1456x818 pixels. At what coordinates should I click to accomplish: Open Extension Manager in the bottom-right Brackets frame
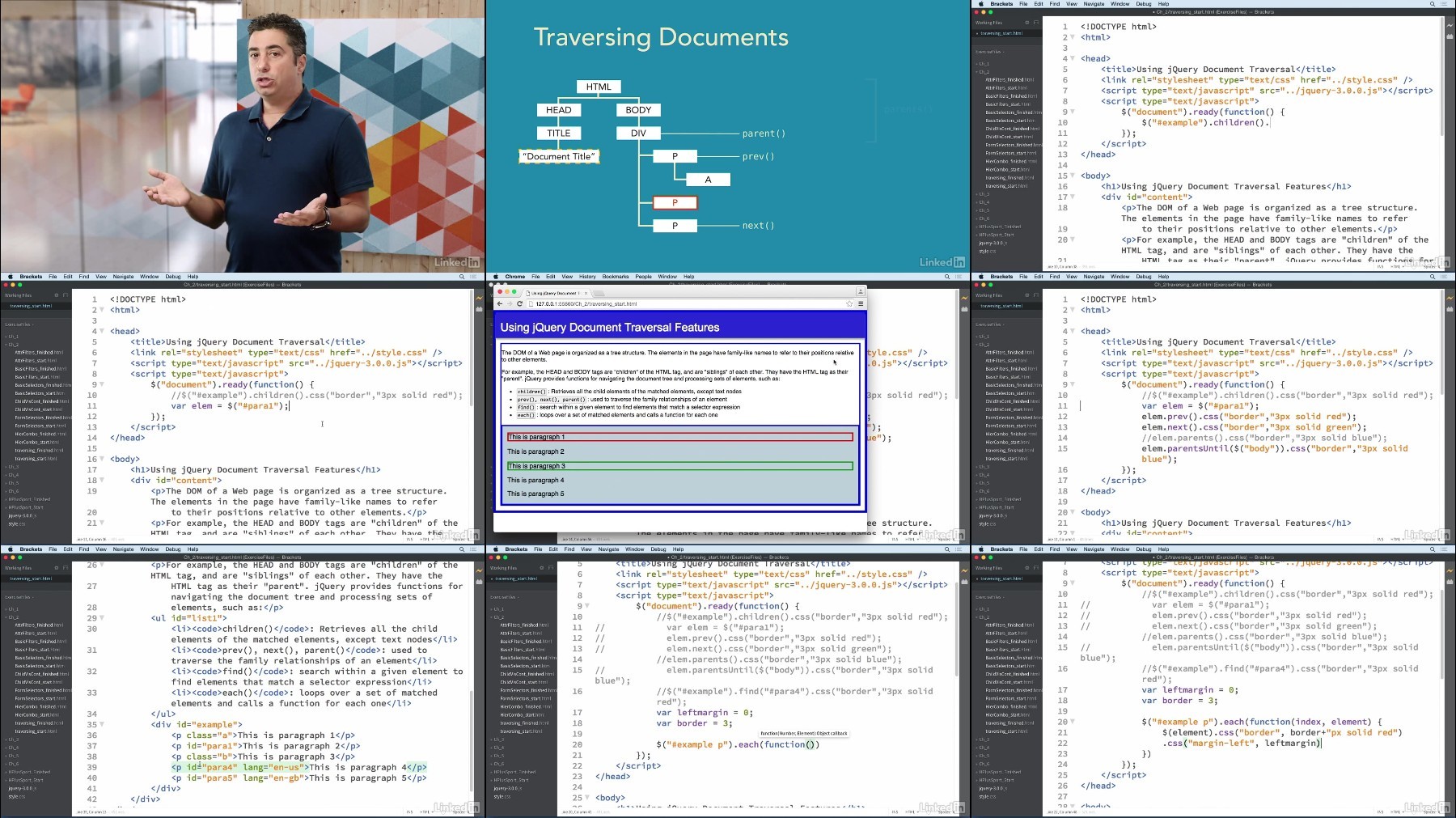tap(1450, 581)
